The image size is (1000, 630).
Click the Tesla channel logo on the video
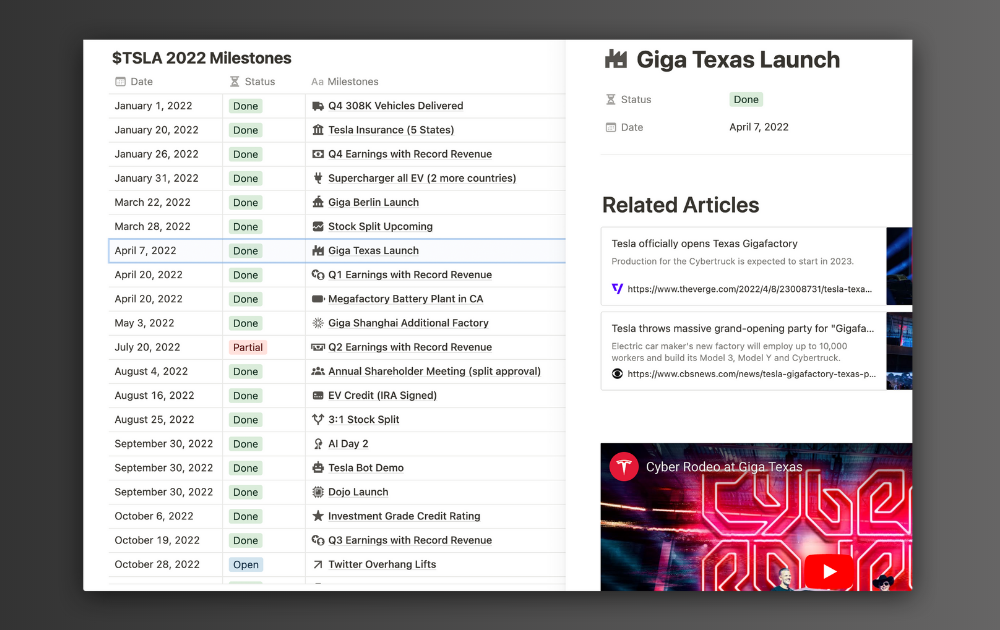(624, 467)
